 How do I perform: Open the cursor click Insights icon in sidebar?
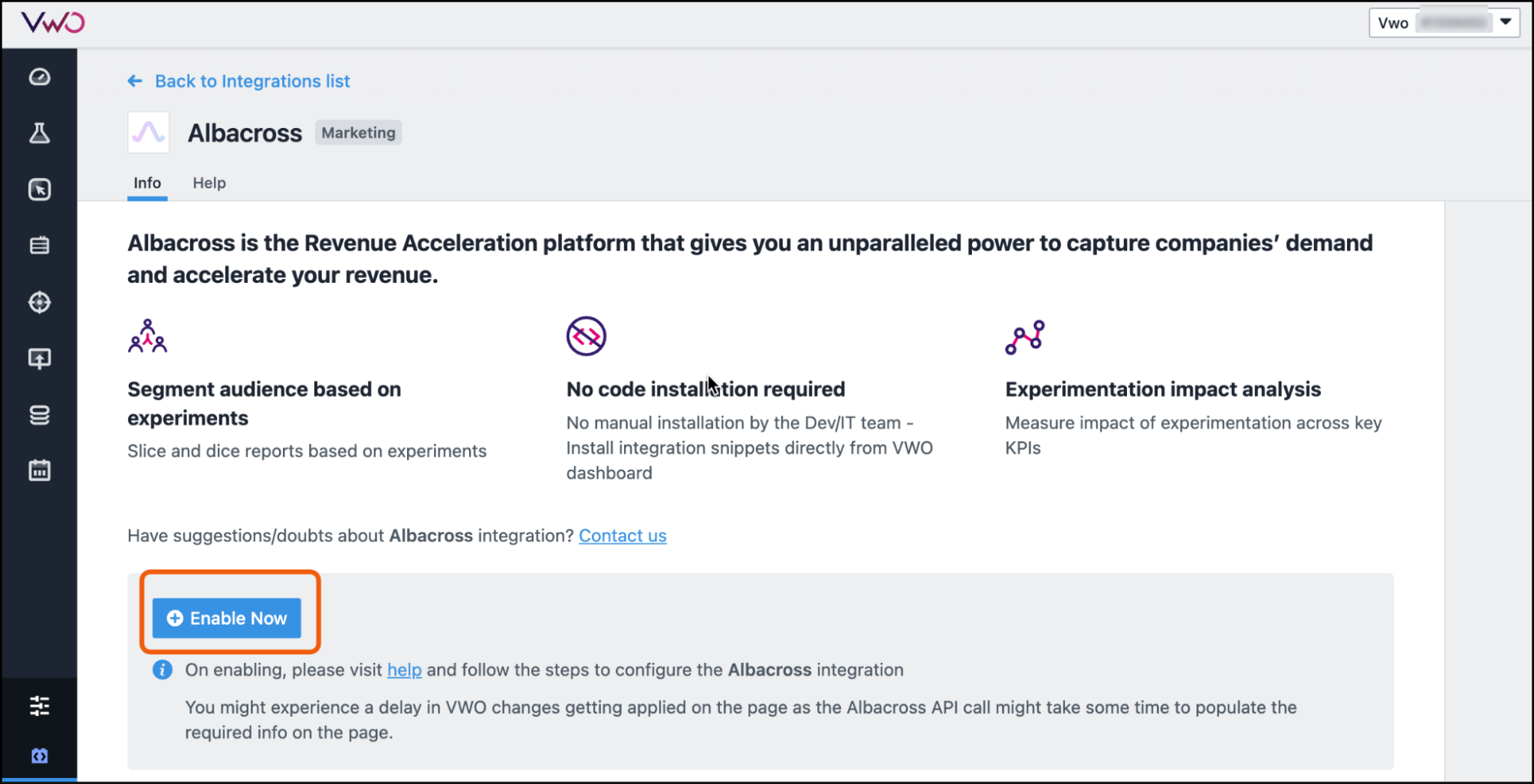coord(40,189)
